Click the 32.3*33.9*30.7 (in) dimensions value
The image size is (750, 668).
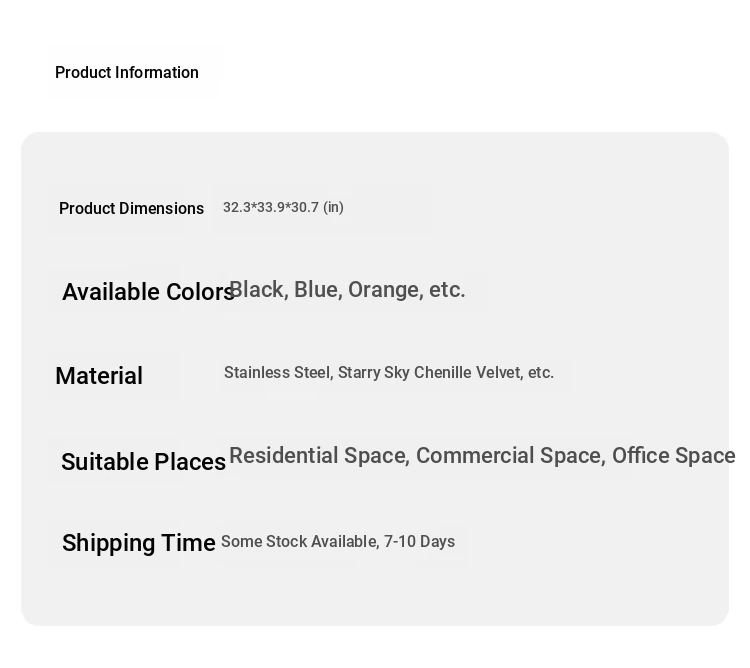point(283,208)
